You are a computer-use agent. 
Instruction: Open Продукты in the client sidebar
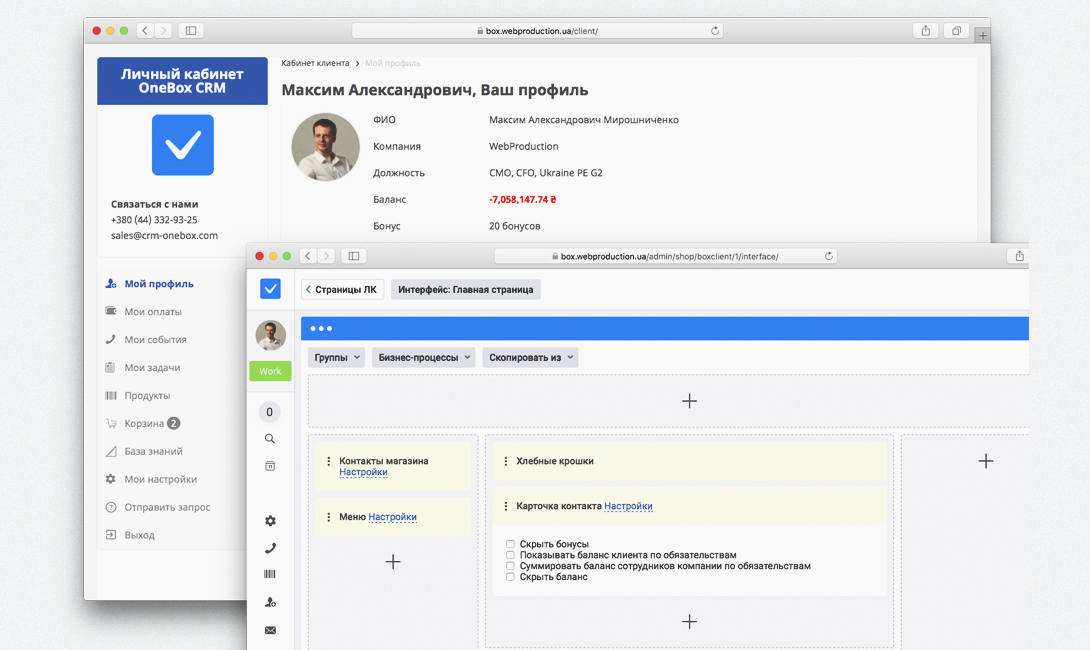pos(147,396)
